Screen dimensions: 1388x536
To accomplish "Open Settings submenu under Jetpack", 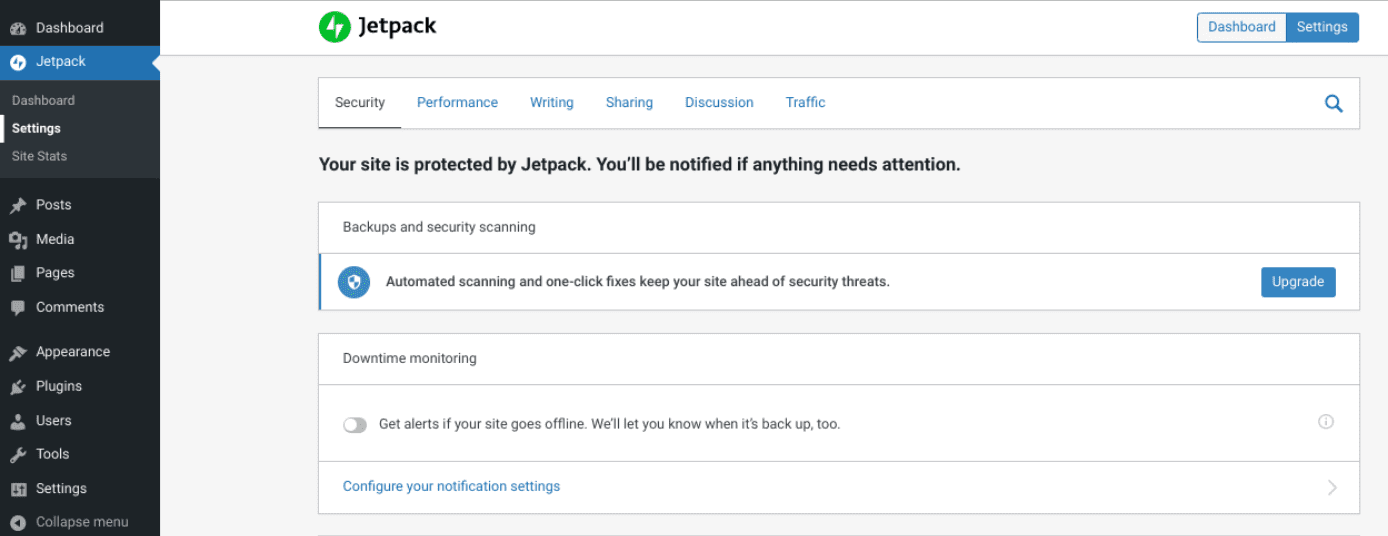I will tap(36, 128).
